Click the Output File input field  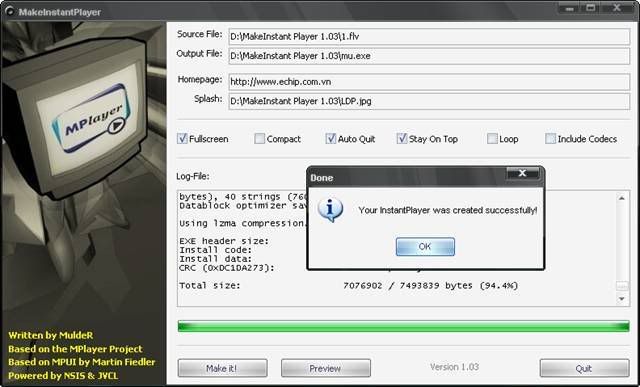[x=429, y=56]
